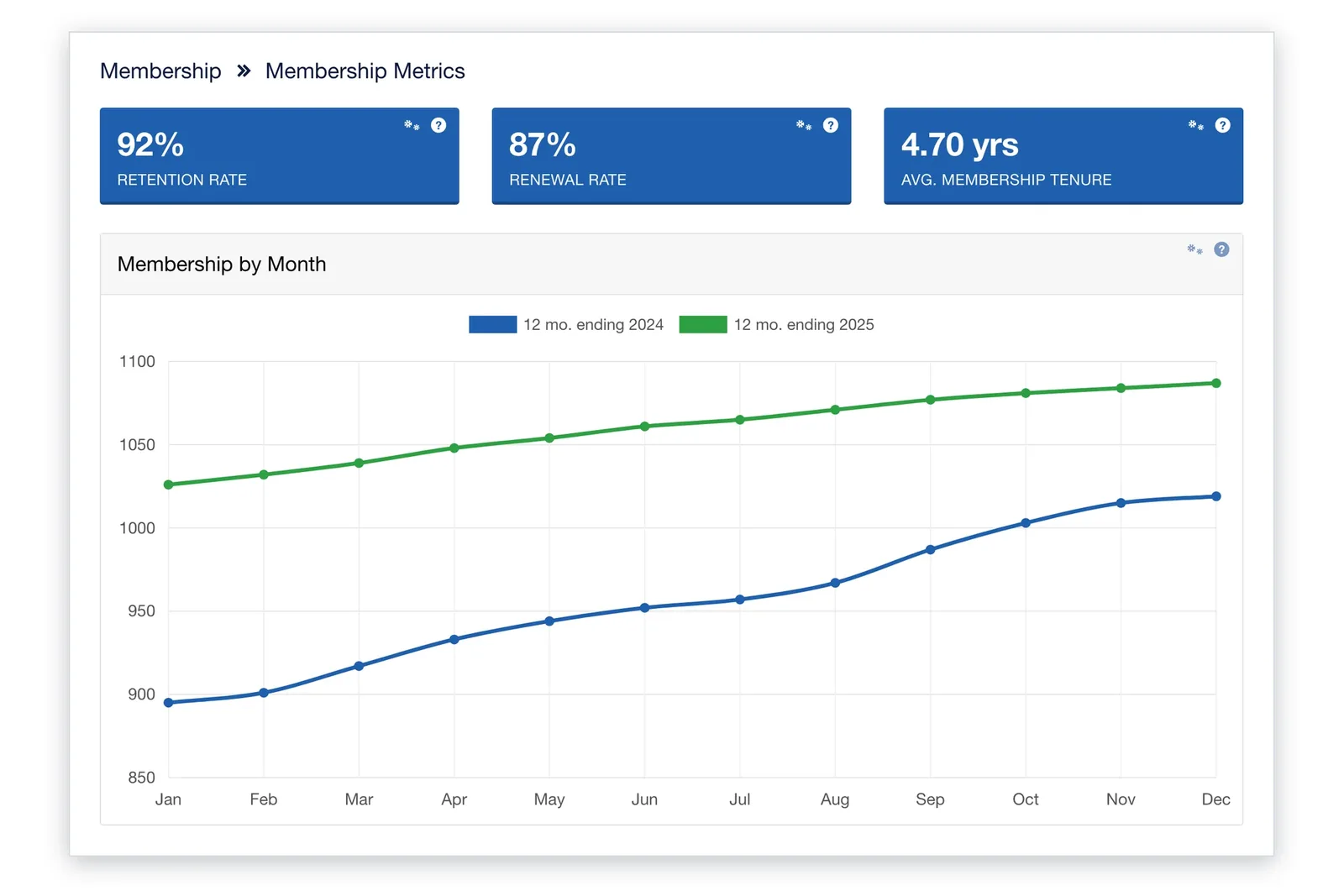Click the '1000' y-axis label

click(x=137, y=528)
